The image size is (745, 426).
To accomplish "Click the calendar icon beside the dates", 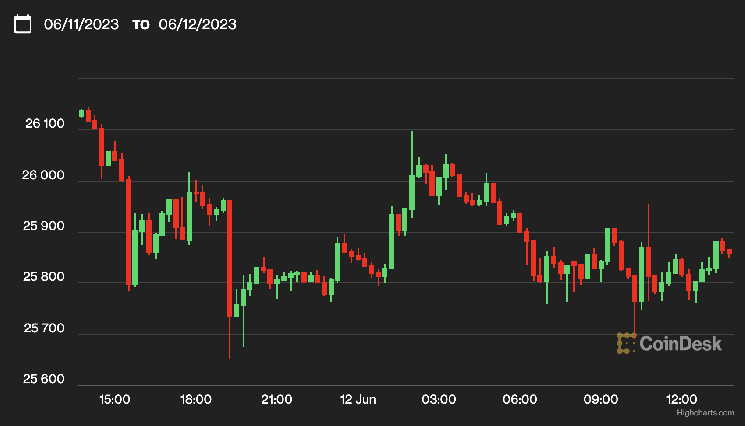I will pyautogui.click(x=23, y=23).
